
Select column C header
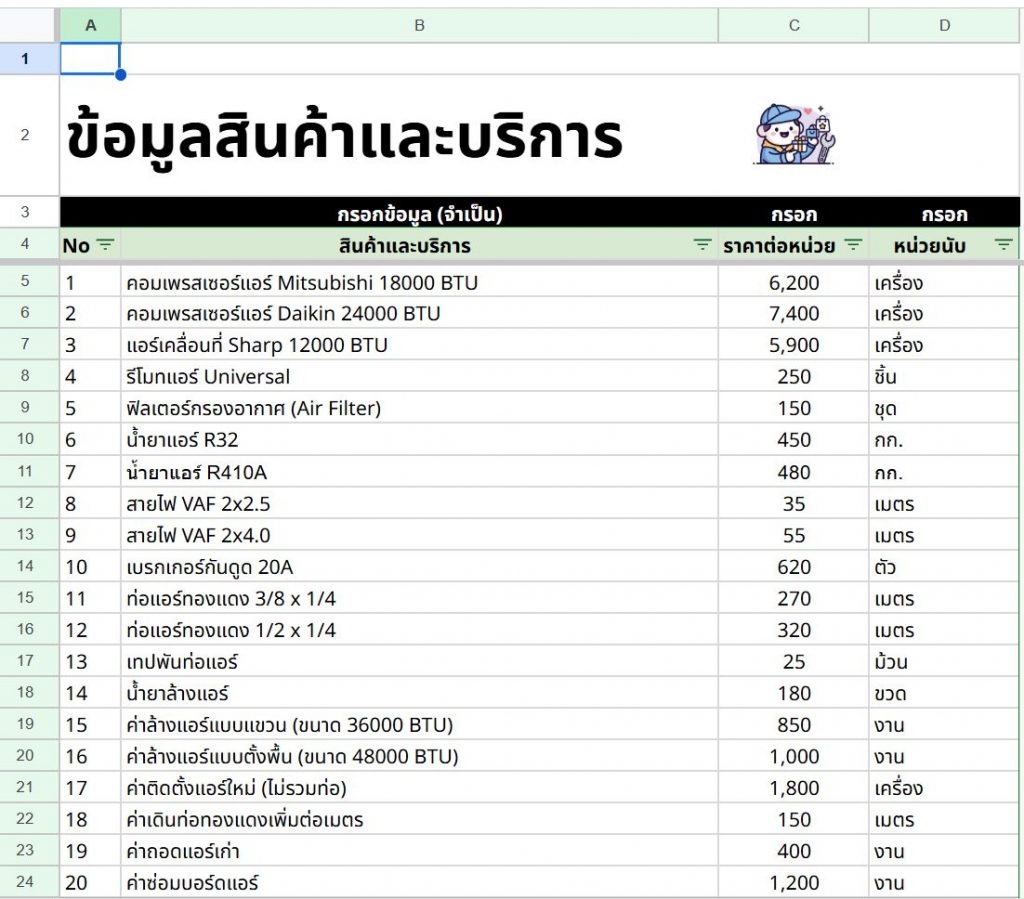tap(793, 25)
